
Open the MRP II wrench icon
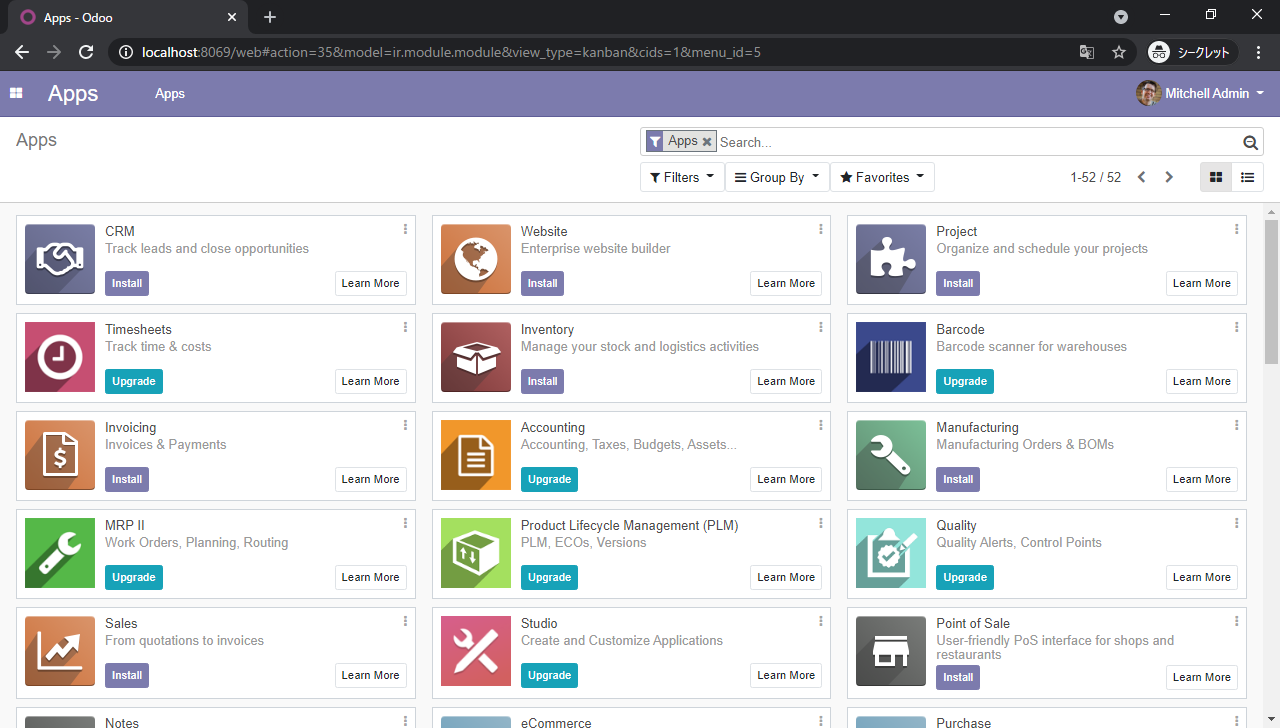[60, 553]
